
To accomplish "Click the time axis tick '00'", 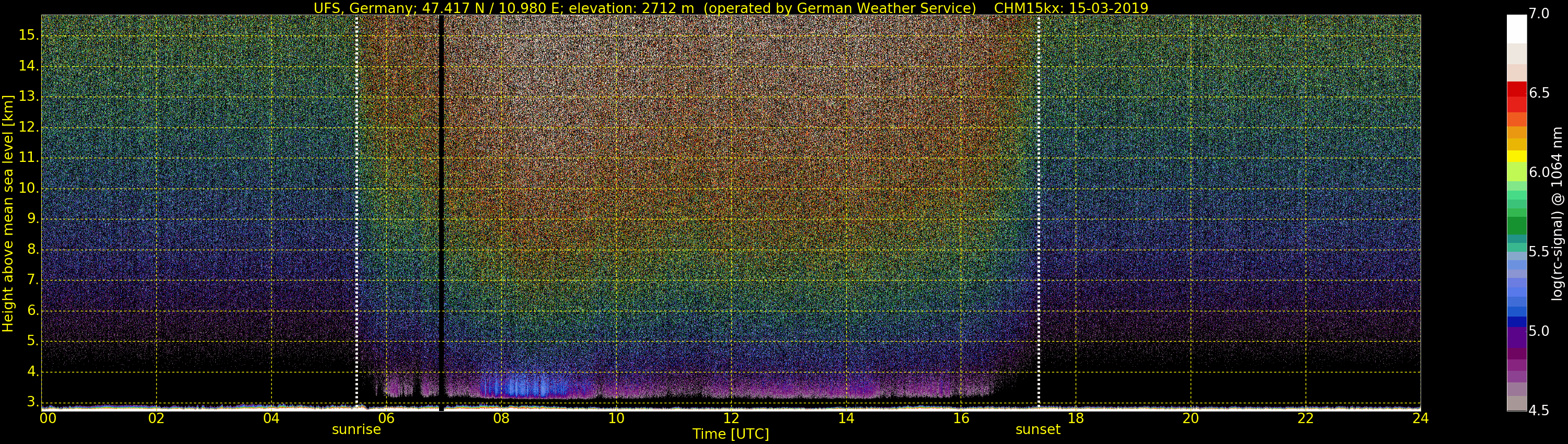I will point(48,418).
